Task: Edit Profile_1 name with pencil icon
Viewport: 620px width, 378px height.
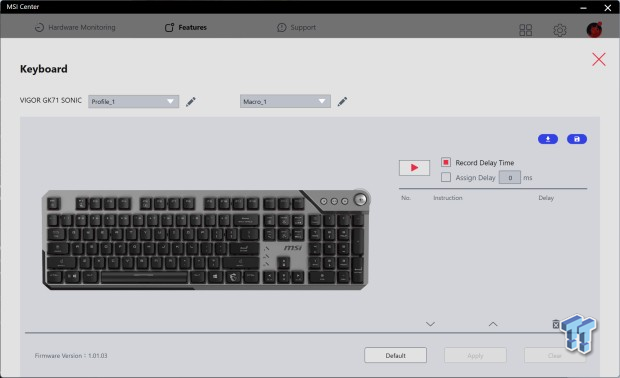Action: click(191, 102)
